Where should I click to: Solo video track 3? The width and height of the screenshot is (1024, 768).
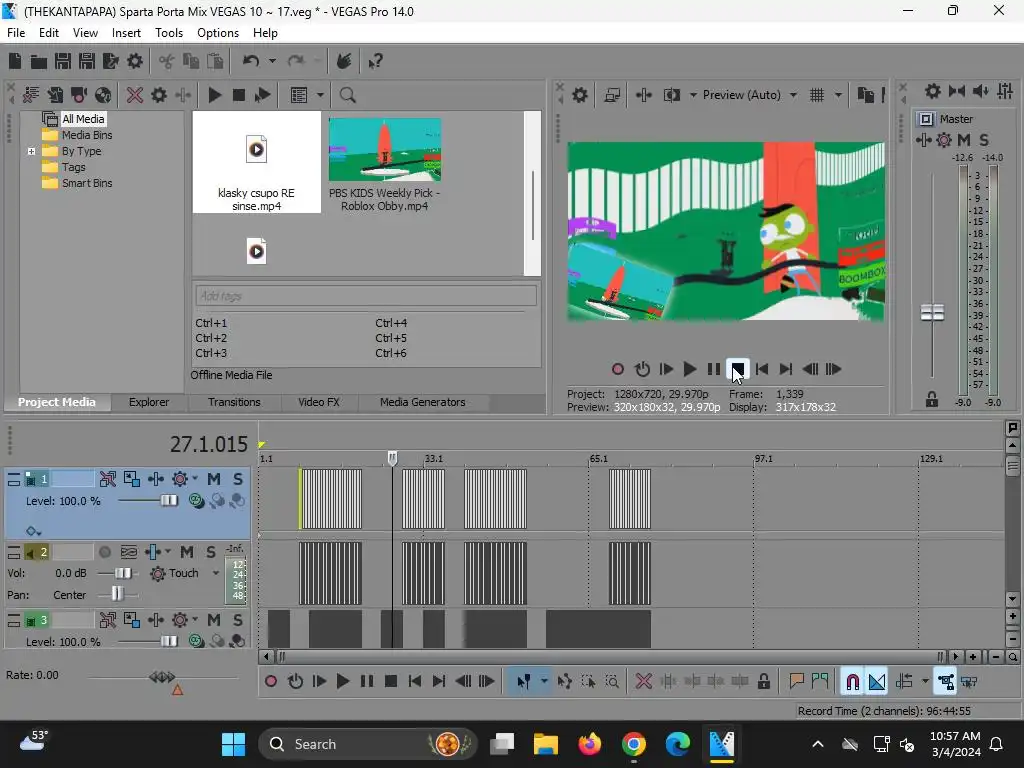click(238, 620)
